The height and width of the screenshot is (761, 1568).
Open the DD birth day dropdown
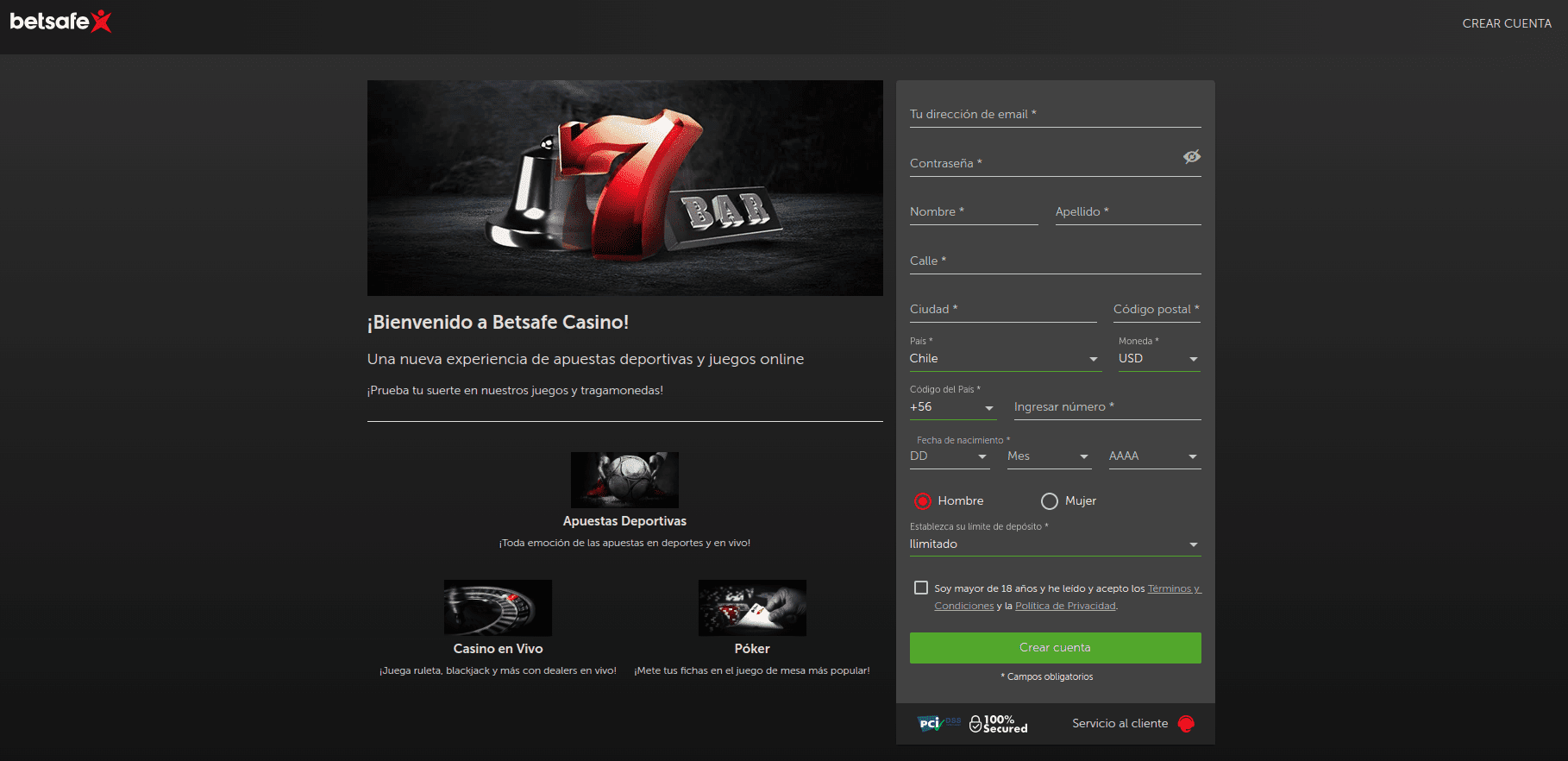[950, 456]
